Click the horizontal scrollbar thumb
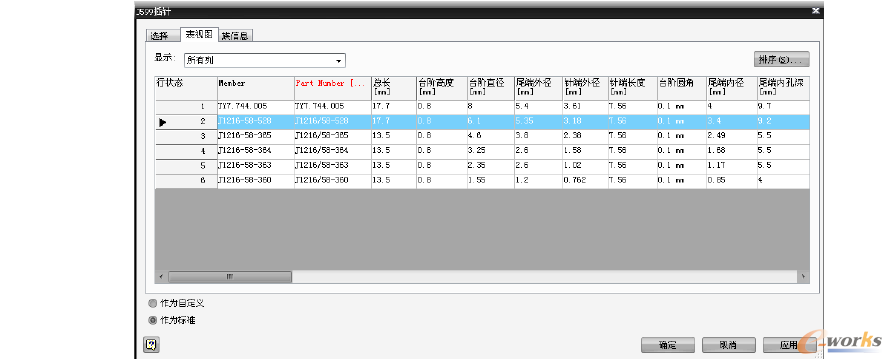Image resolution: width=892 pixels, height=364 pixels. [230, 276]
